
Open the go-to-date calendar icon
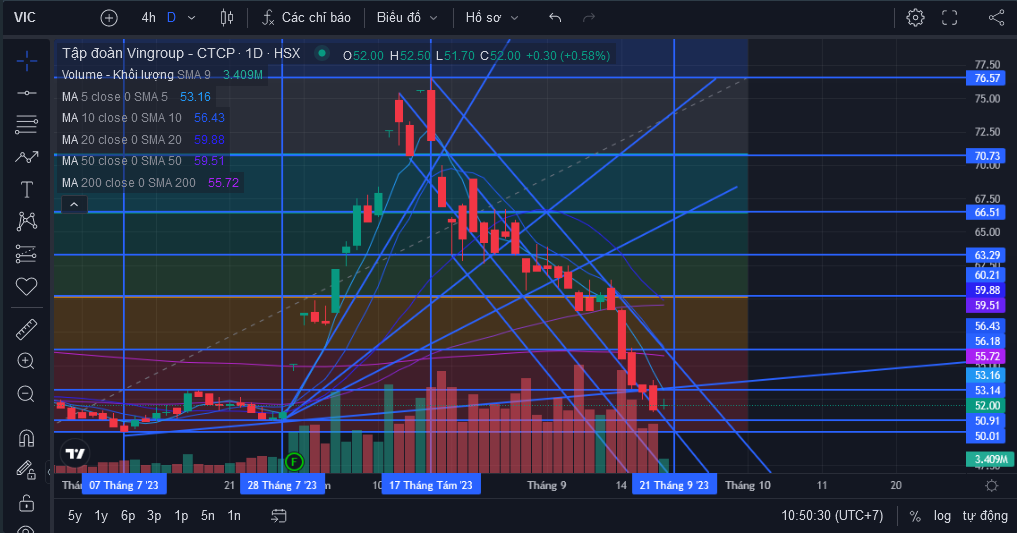pyautogui.click(x=279, y=515)
